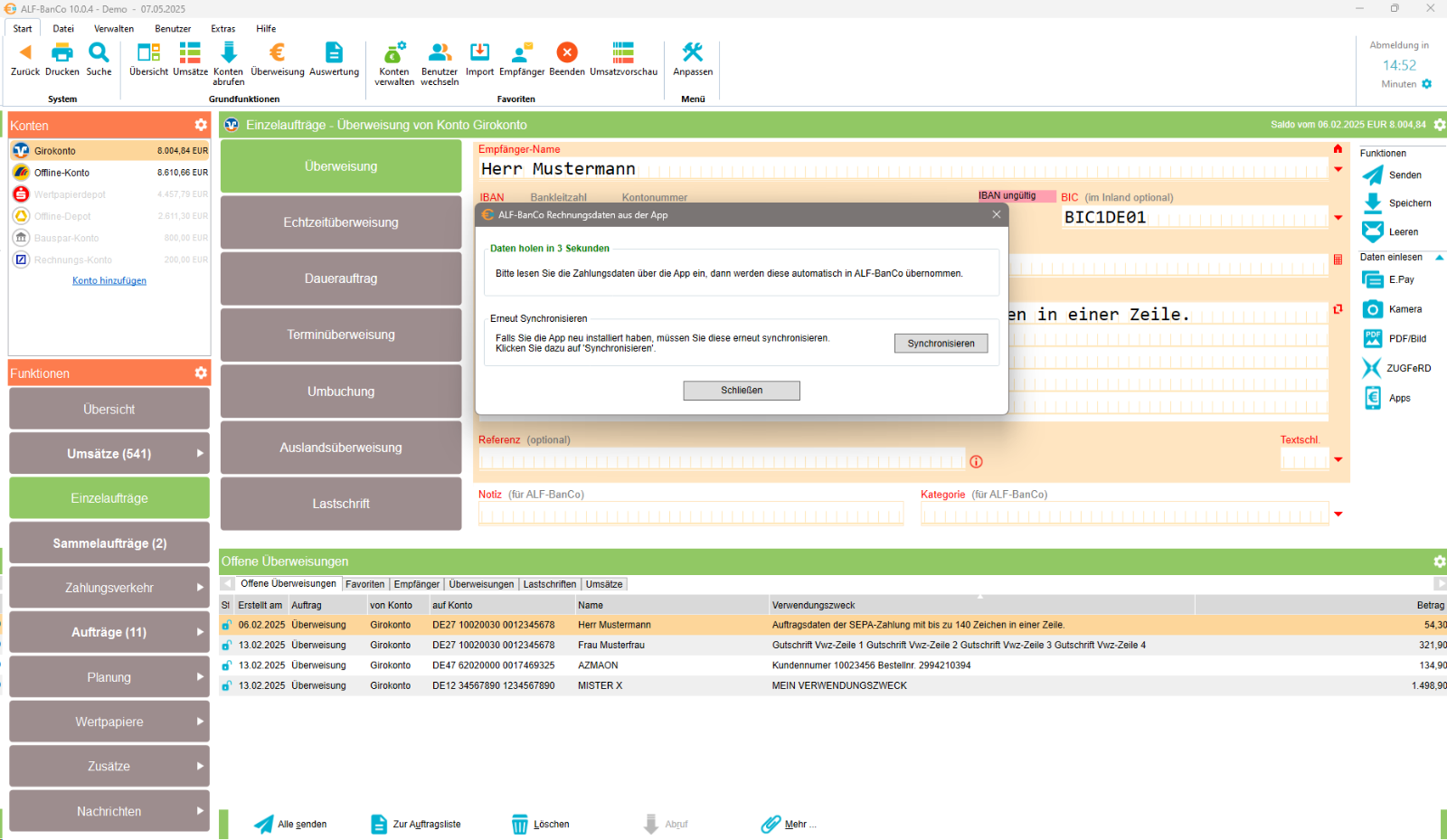Image resolution: width=1447 pixels, height=840 pixels.
Task: Select the AZMAON transfer row
Action: point(833,665)
